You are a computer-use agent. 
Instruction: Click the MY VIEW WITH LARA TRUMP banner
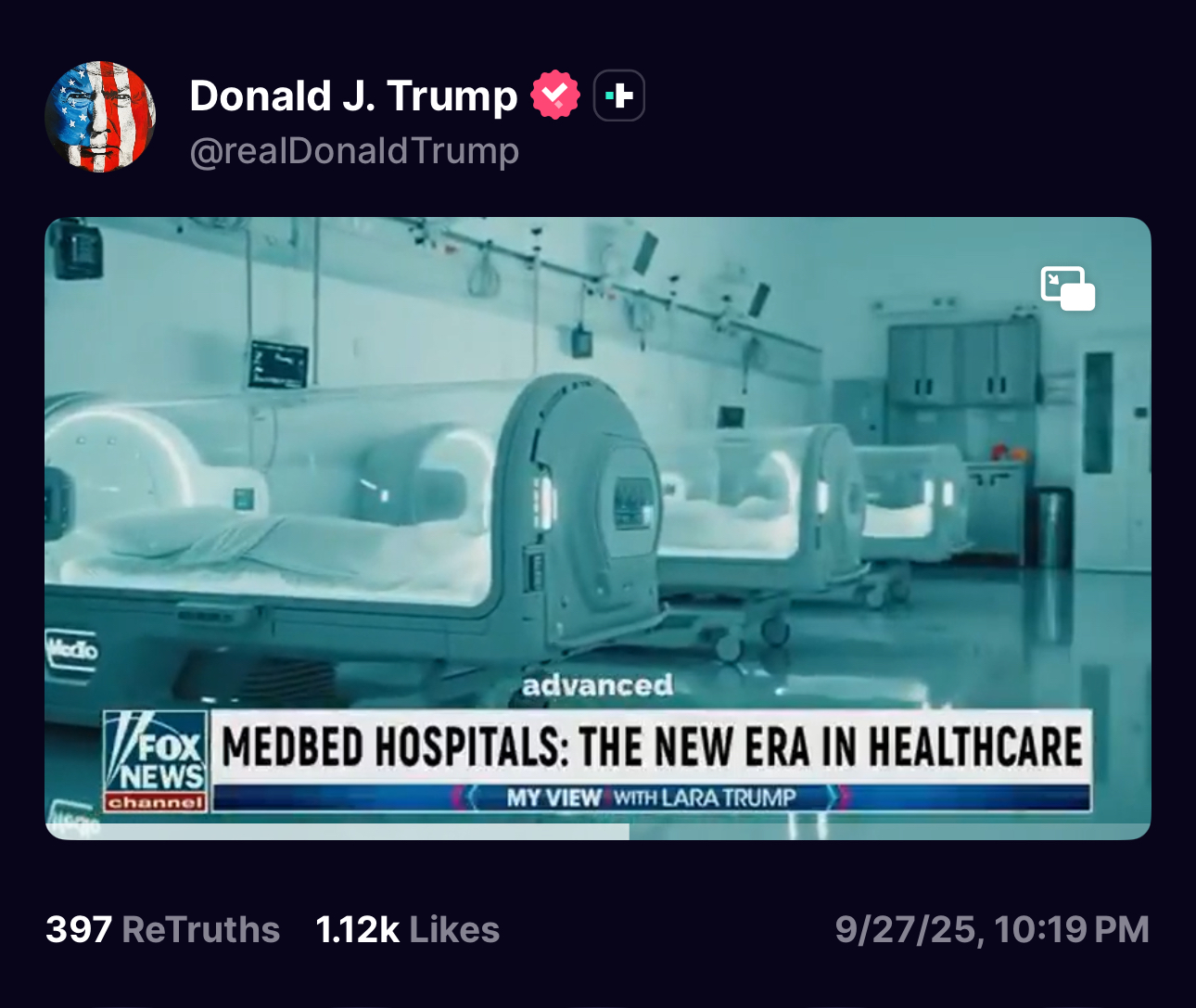point(652,797)
